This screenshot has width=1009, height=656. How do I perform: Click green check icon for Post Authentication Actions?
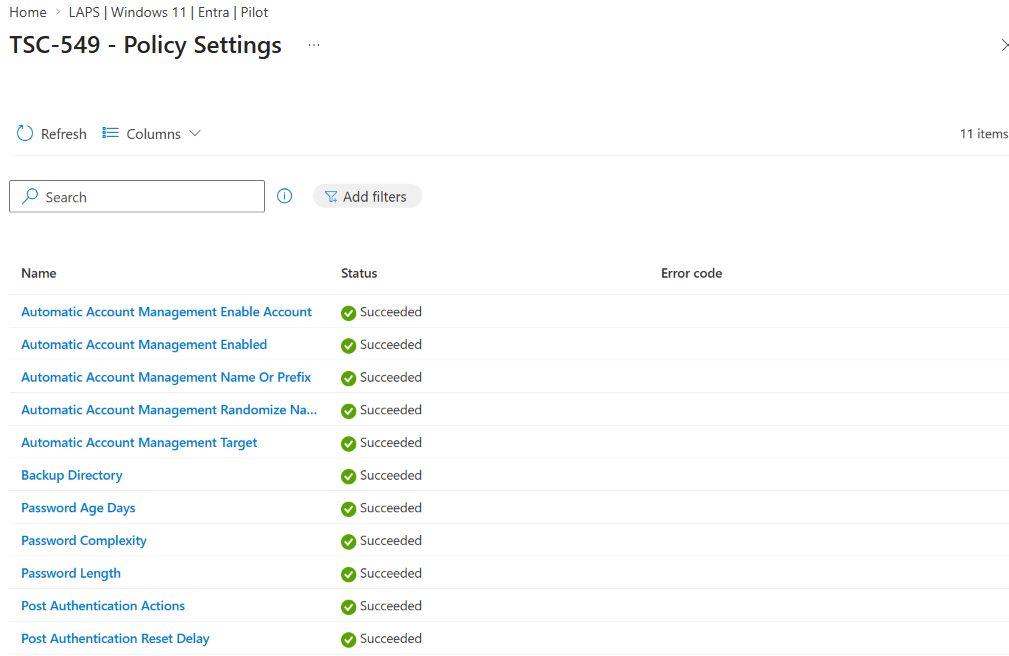[x=348, y=607]
